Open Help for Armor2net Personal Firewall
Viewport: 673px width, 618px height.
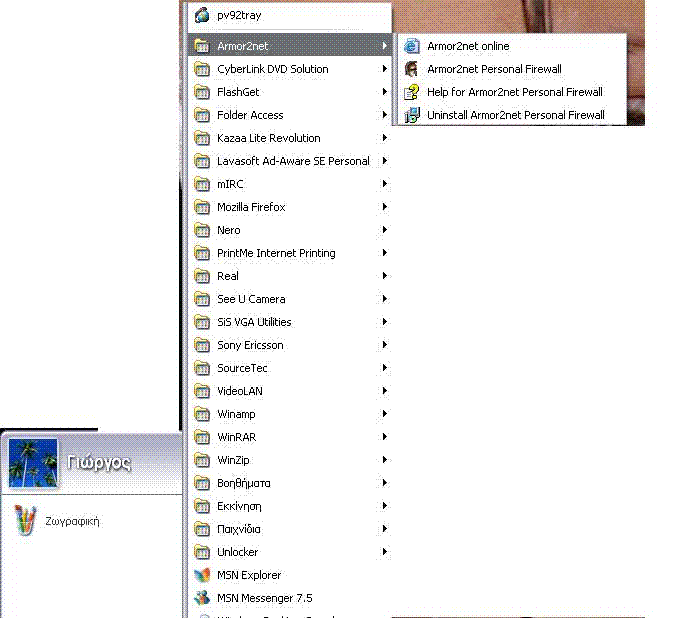[x=512, y=92]
